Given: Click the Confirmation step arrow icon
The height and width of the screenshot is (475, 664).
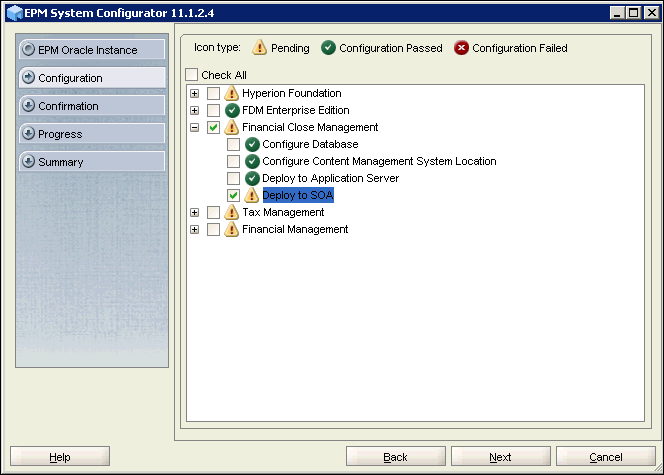Looking at the screenshot, I should click(x=28, y=105).
